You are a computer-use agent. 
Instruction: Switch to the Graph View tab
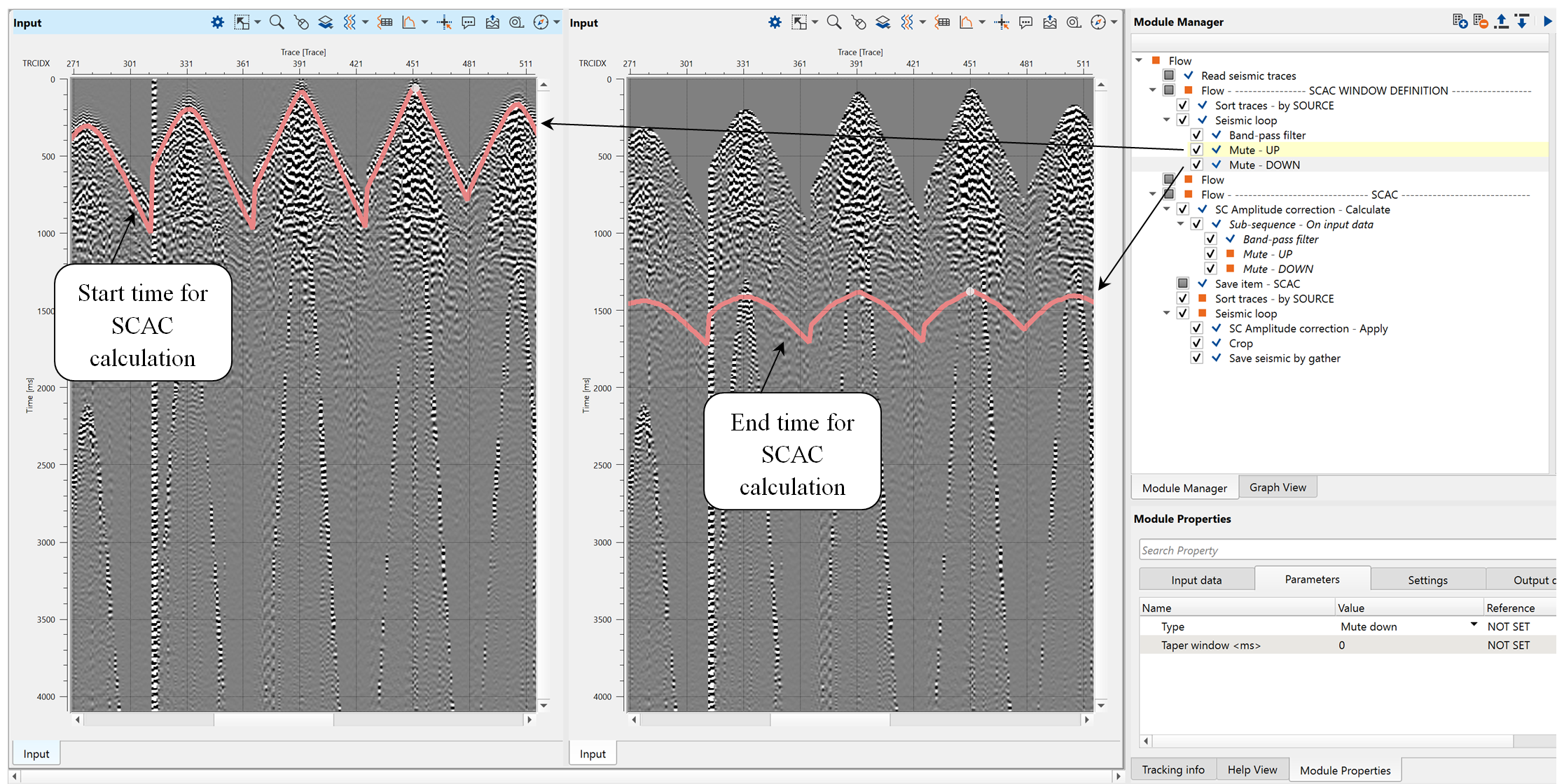(1278, 487)
